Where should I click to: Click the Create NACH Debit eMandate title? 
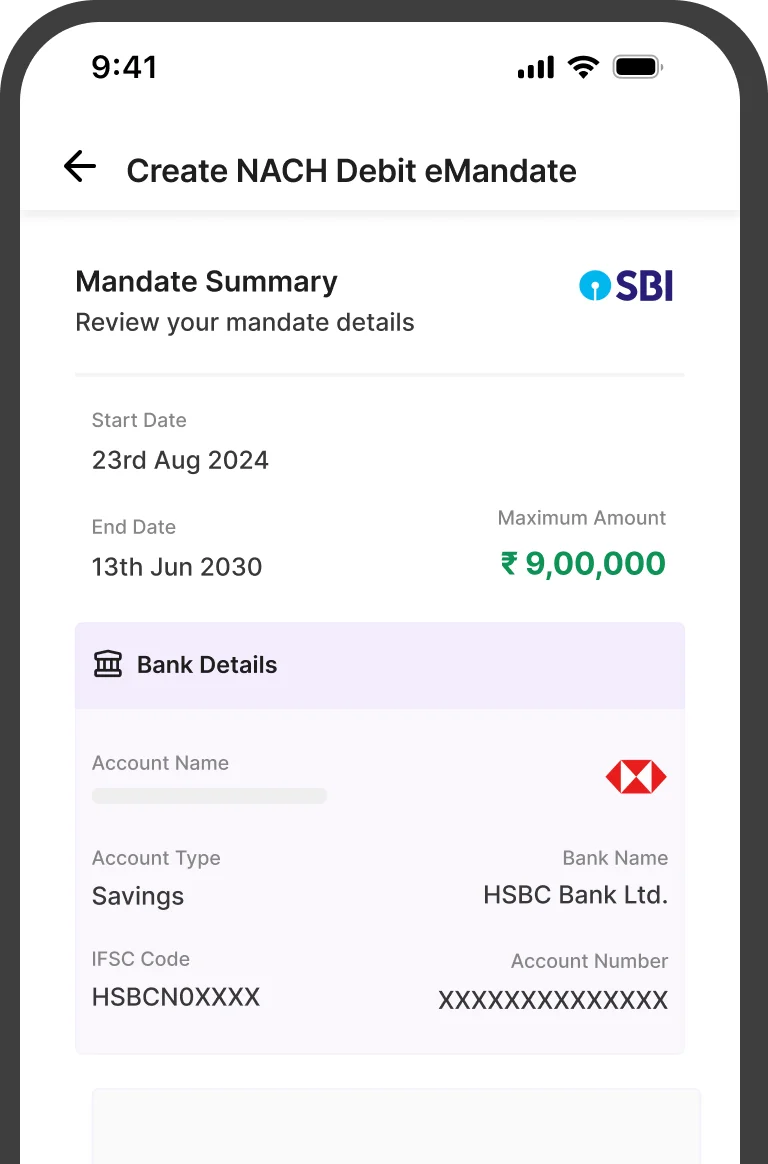click(351, 170)
